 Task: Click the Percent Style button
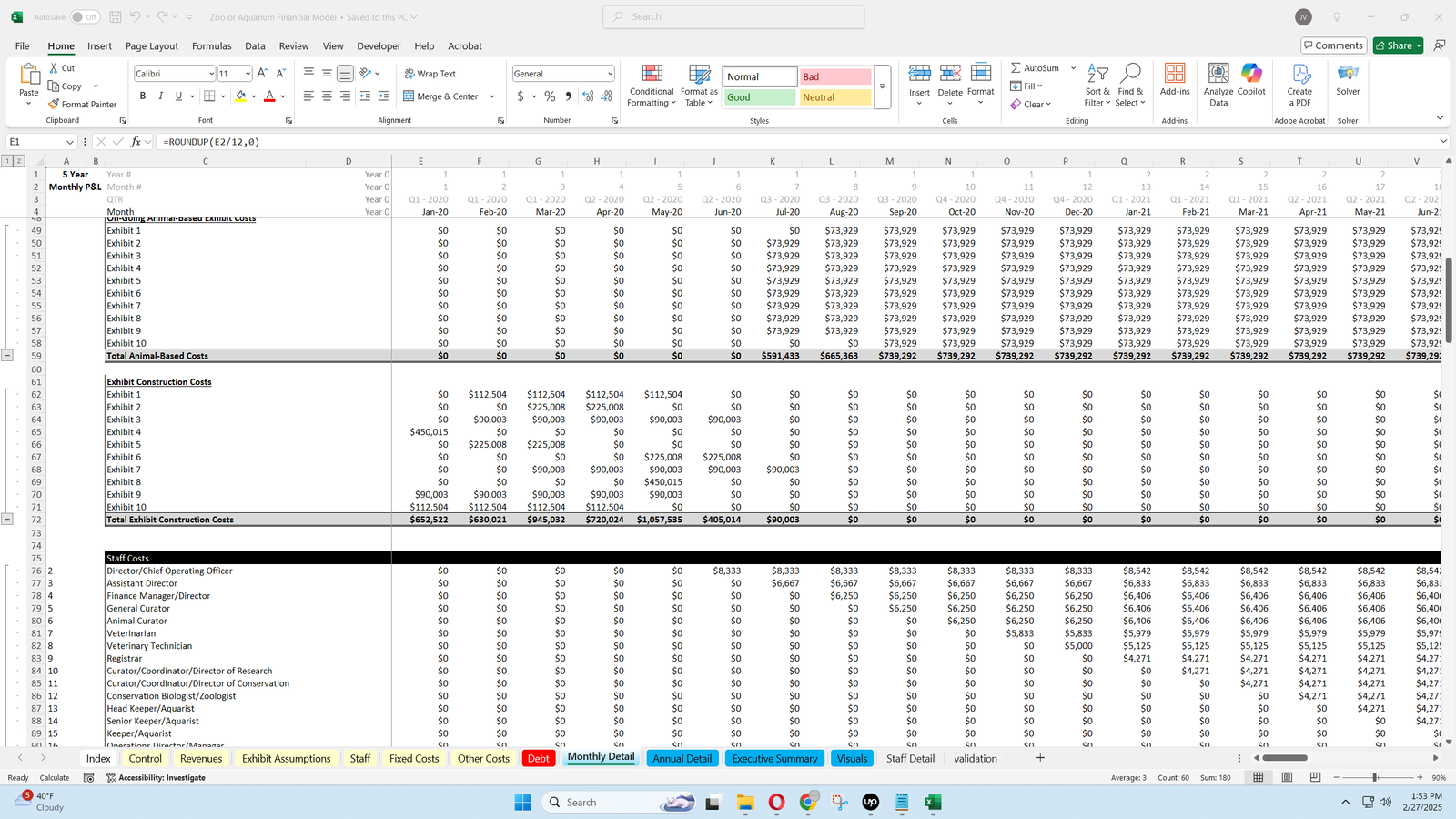pos(550,96)
